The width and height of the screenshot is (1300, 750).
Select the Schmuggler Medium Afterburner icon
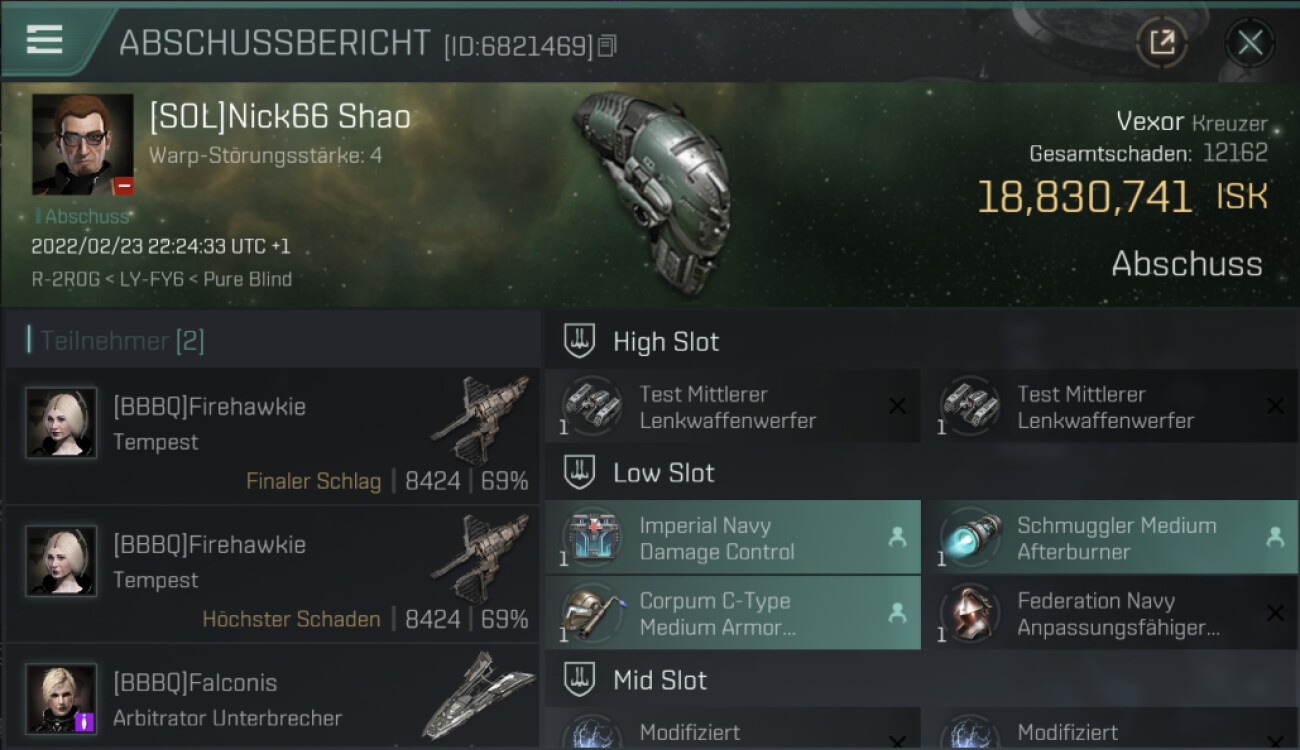[x=970, y=538]
